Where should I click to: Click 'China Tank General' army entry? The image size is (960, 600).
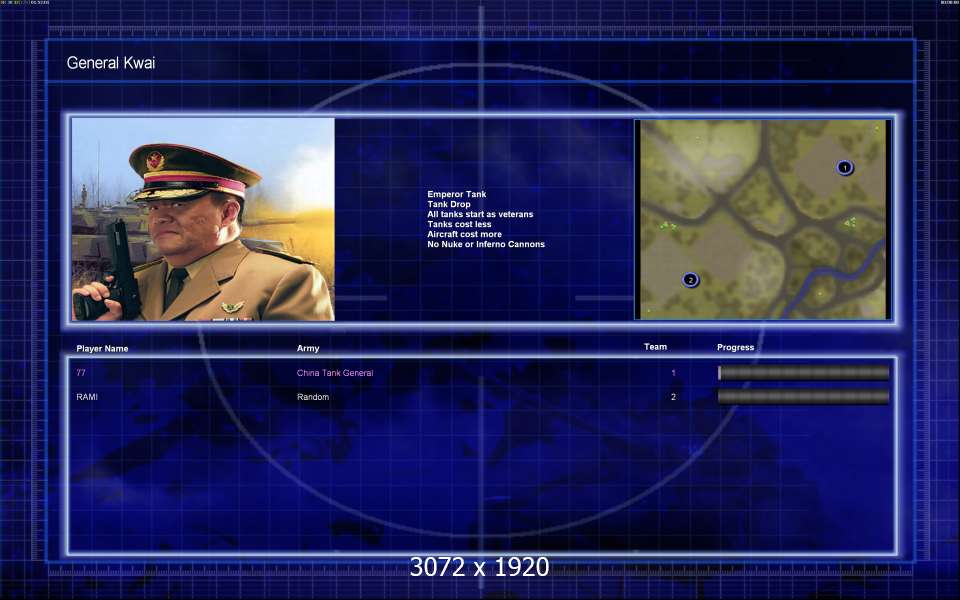335,372
